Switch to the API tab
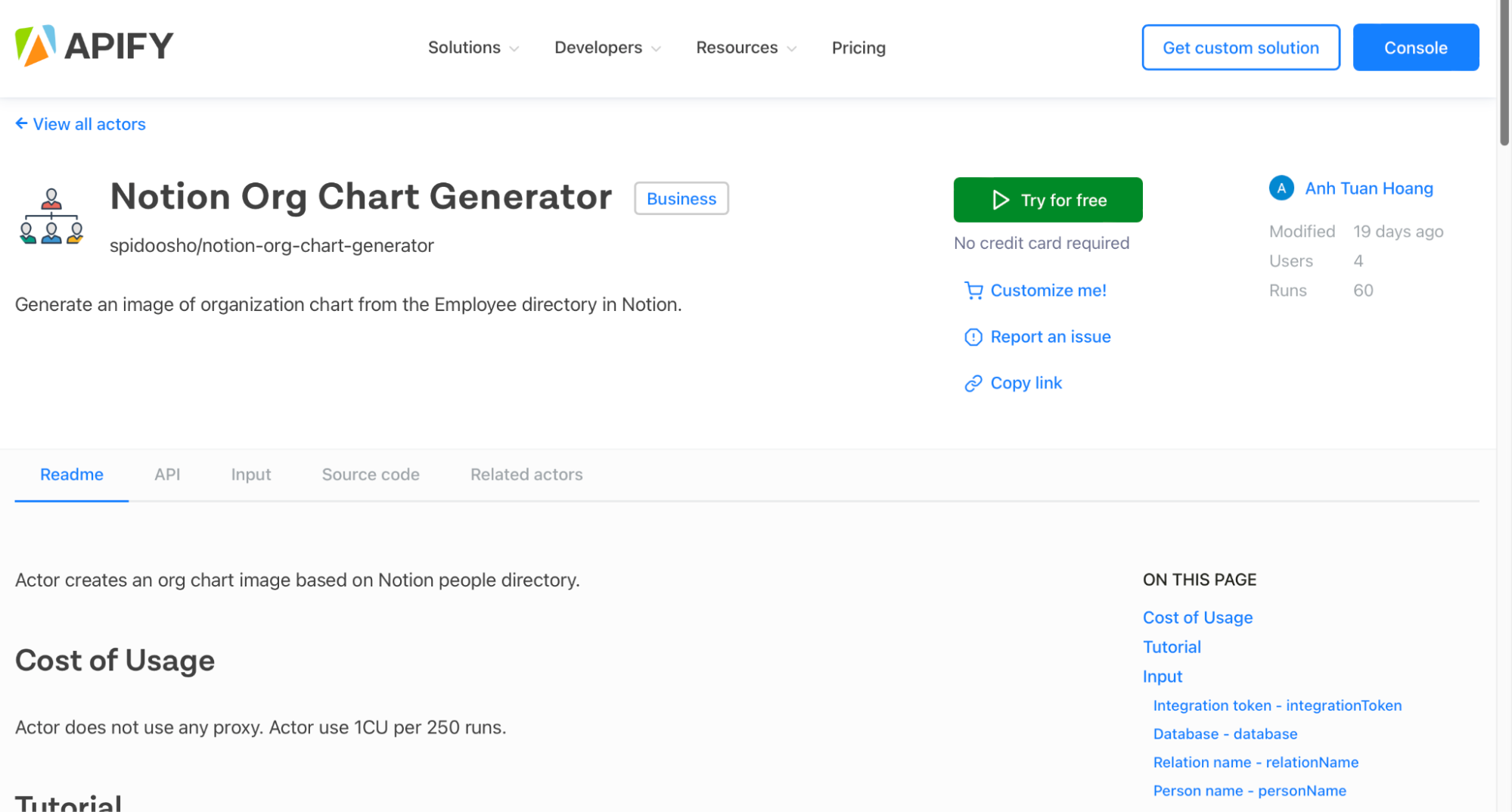Screen dimensions: 1512x812 point(167,474)
